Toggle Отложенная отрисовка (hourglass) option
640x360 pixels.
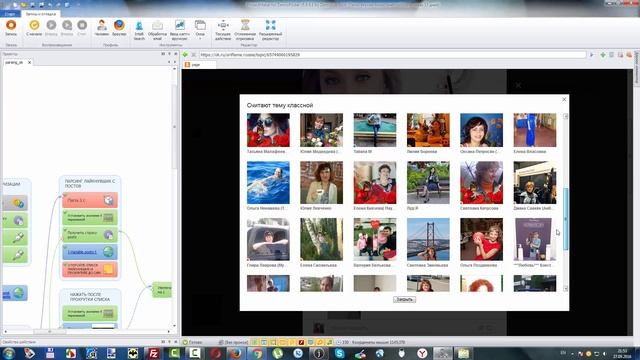(x=245, y=30)
